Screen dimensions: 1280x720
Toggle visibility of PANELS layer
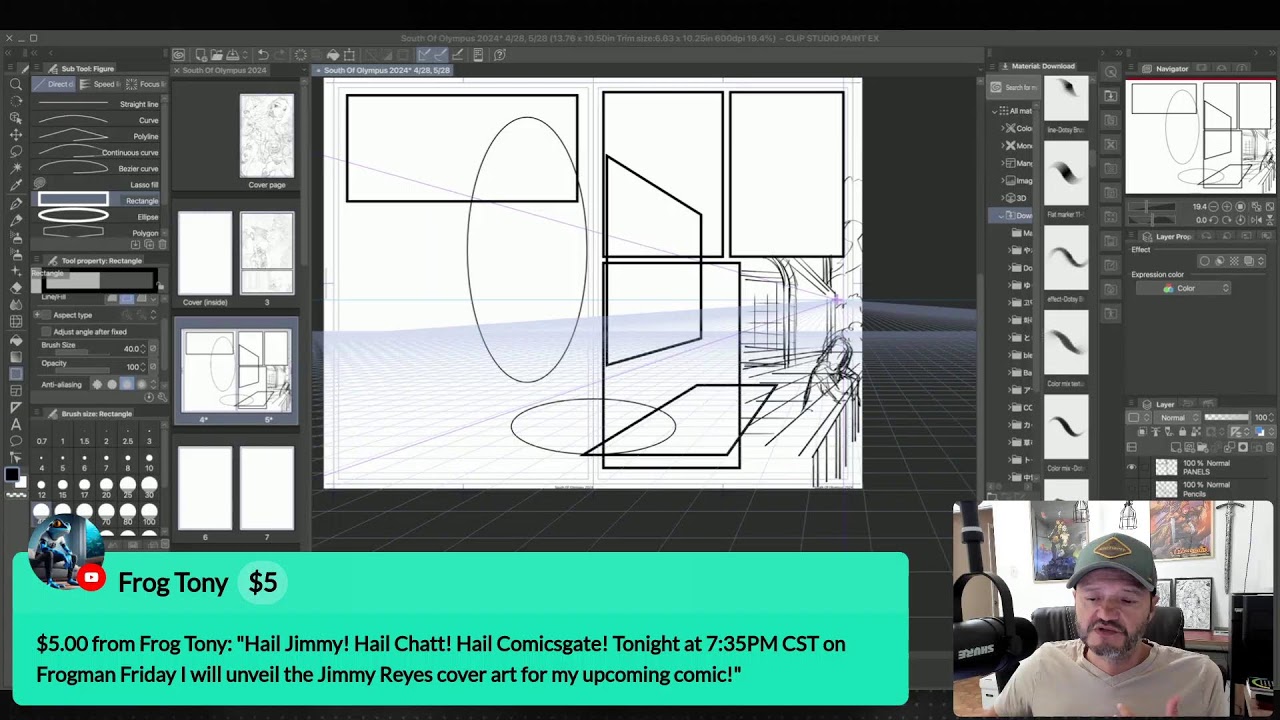click(1131, 467)
